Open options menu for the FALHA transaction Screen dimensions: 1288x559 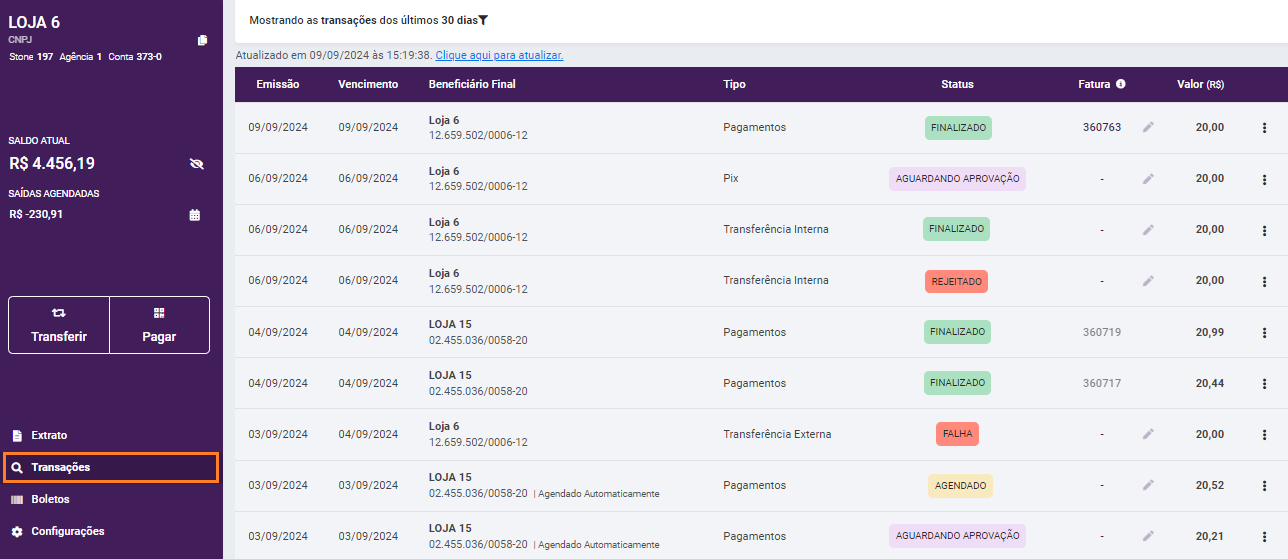click(1264, 434)
